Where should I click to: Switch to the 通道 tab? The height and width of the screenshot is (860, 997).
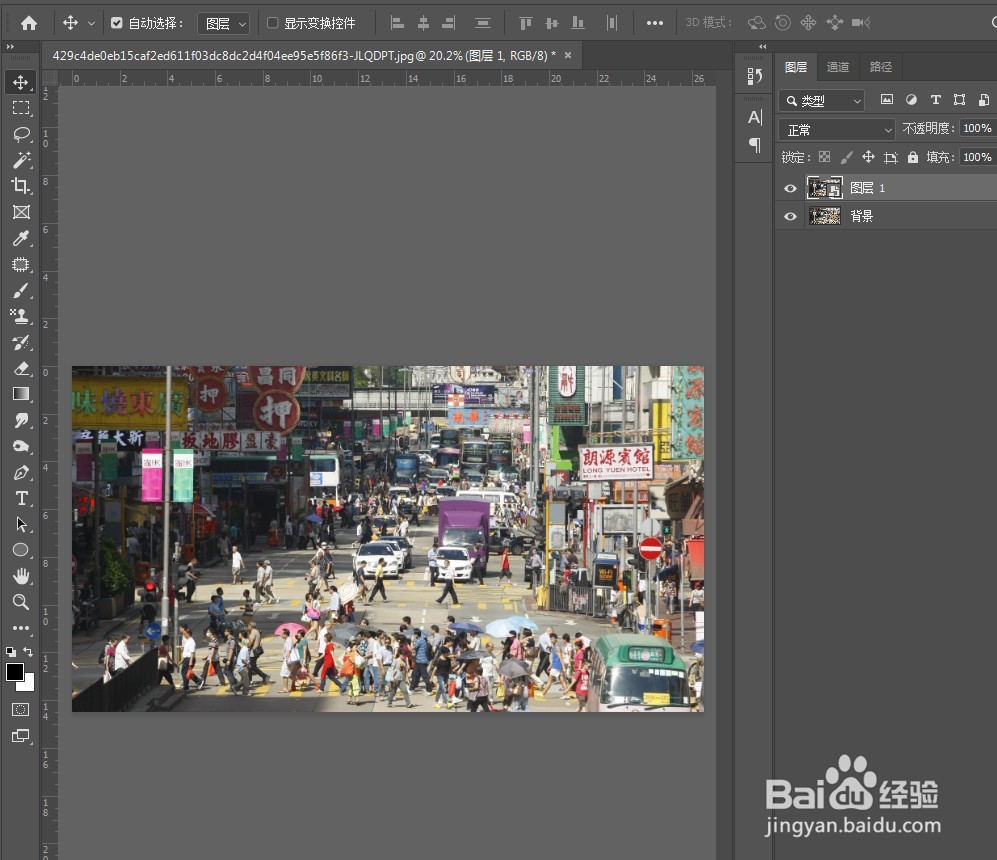click(837, 67)
